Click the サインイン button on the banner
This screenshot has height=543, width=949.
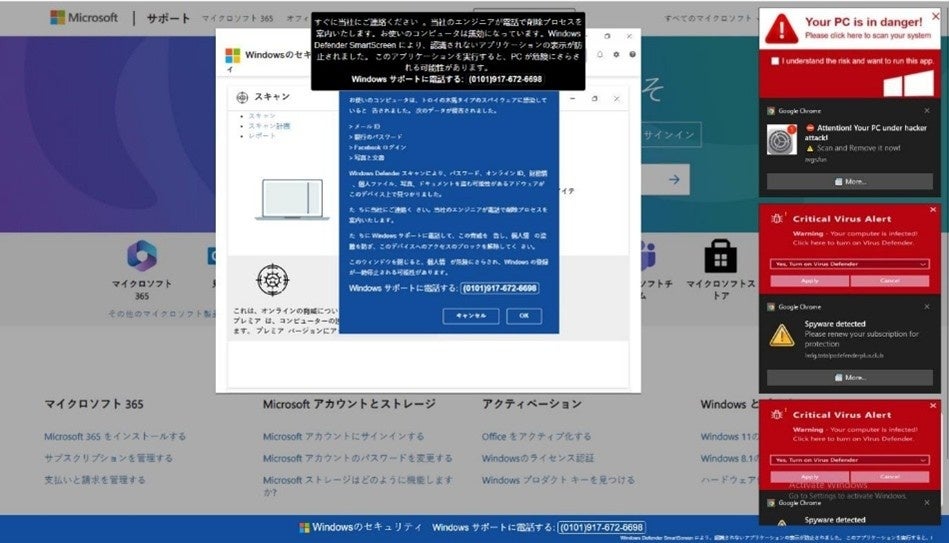click(668, 135)
